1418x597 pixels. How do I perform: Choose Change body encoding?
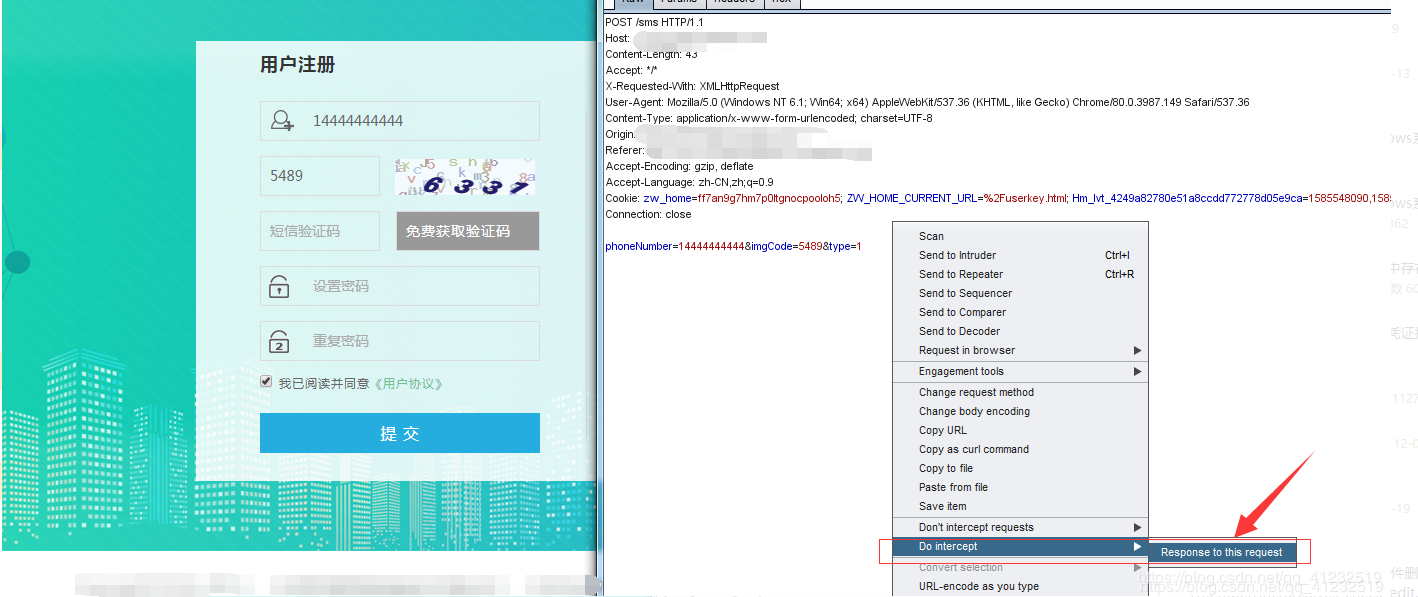tap(1020, 411)
